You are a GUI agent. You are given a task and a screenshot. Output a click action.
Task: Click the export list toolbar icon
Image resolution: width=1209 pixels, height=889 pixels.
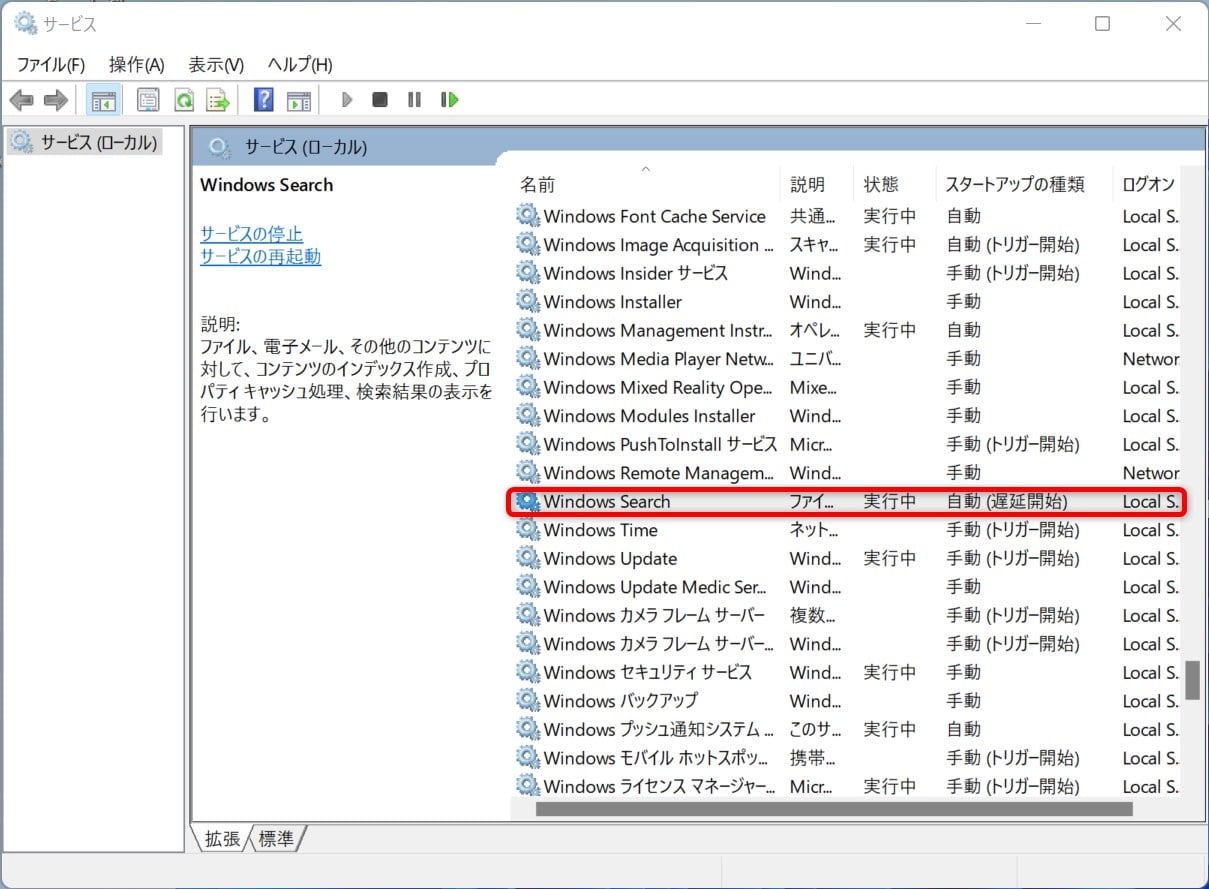point(218,99)
